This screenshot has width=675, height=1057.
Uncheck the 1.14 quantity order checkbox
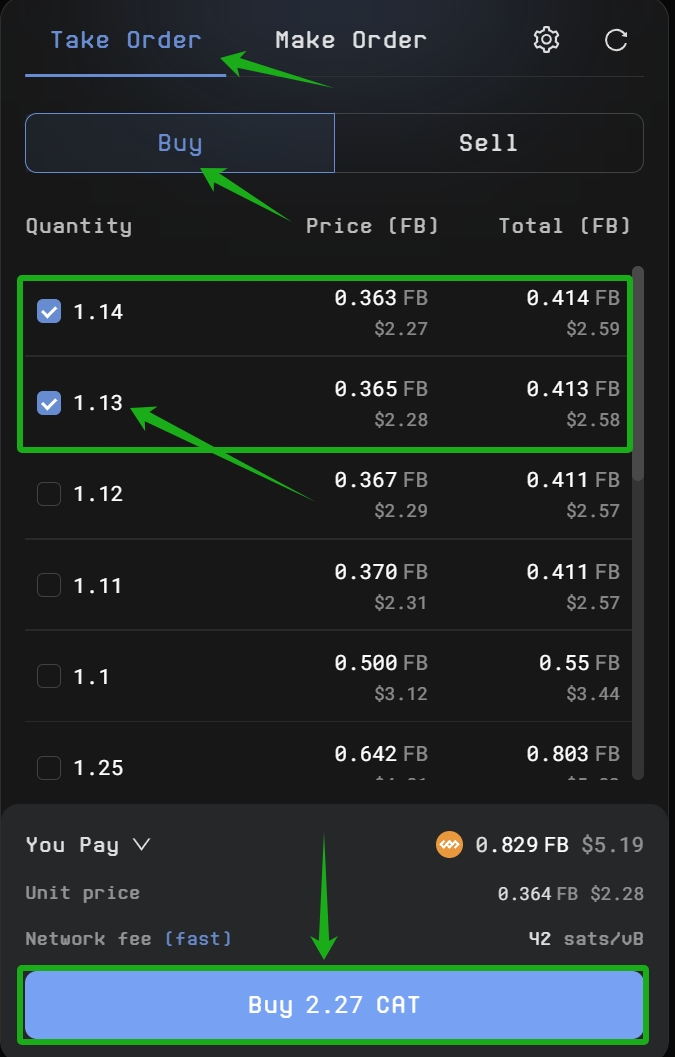[x=49, y=311]
